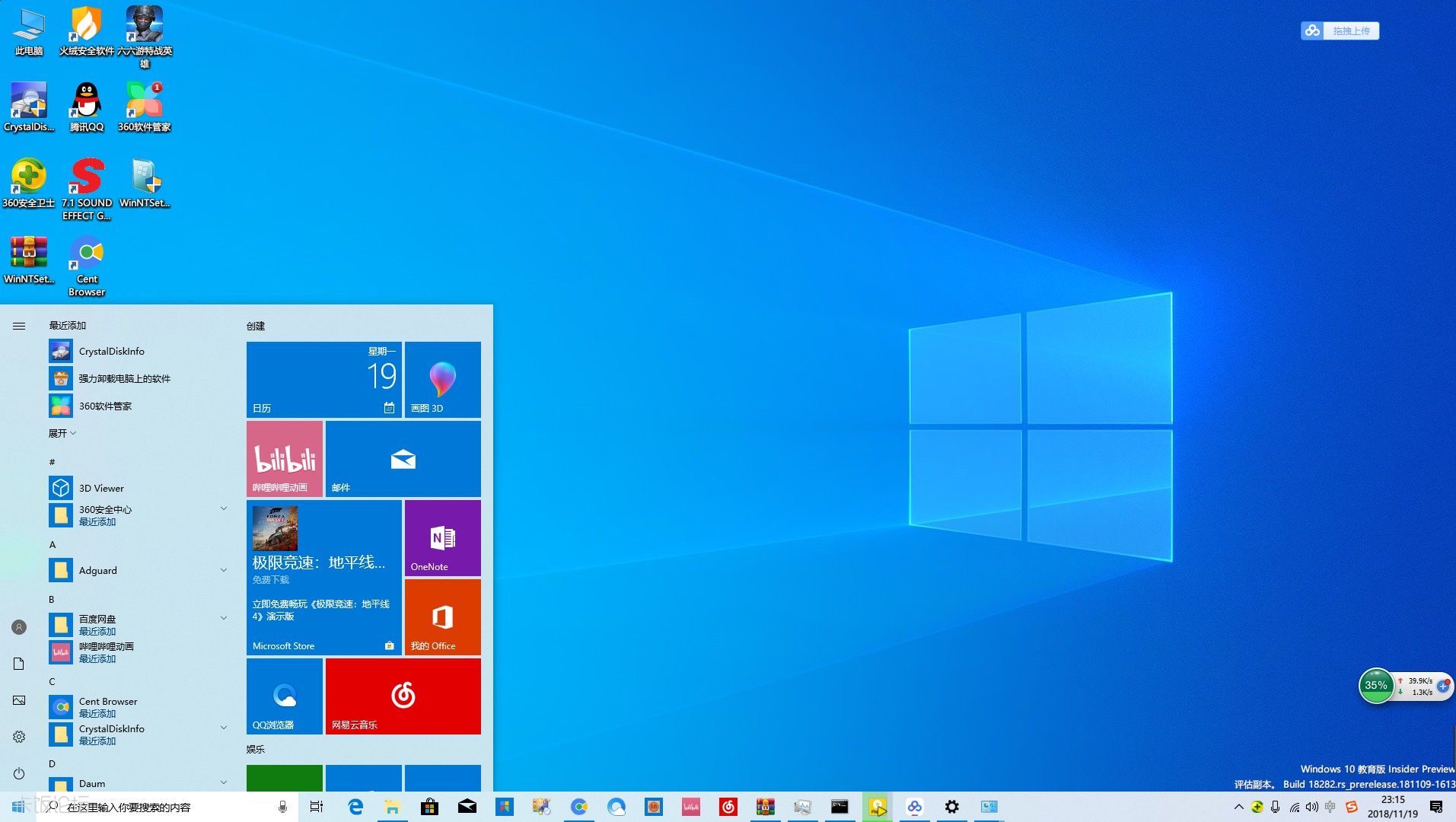Expand the Adguard folder
Image resolution: width=1456 pixels, height=822 pixels.
139,570
